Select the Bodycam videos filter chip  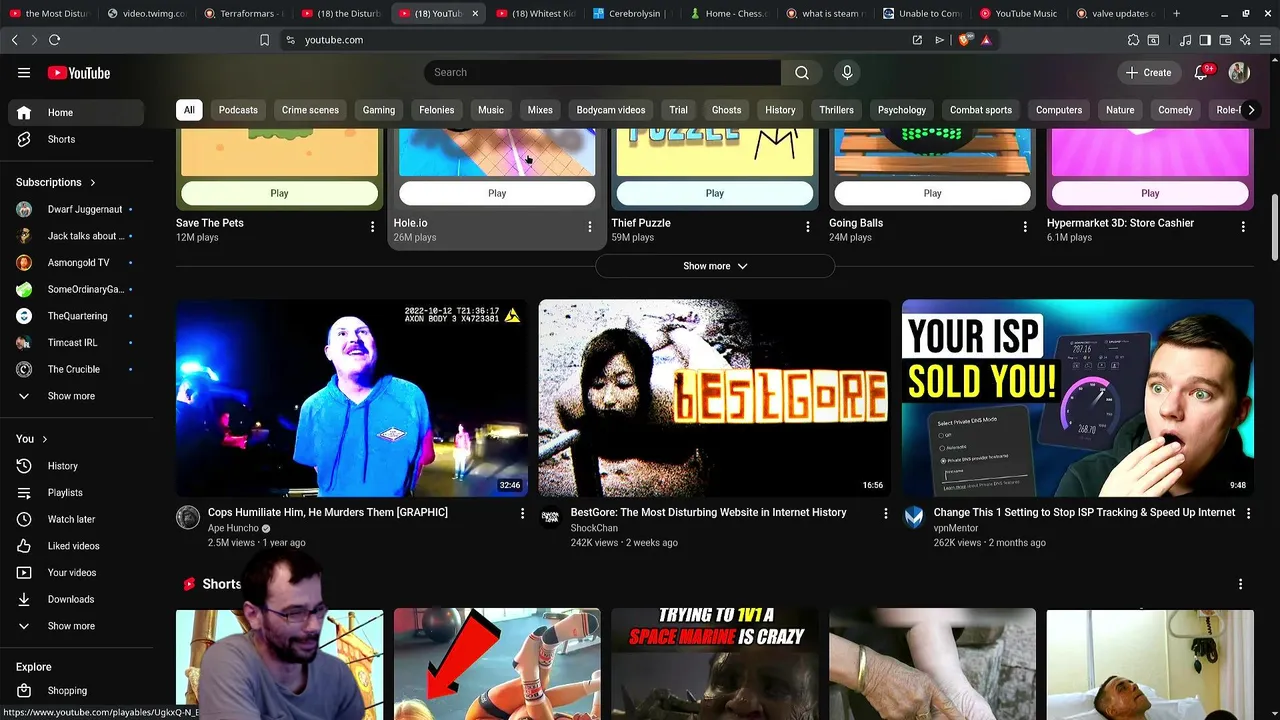611,110
